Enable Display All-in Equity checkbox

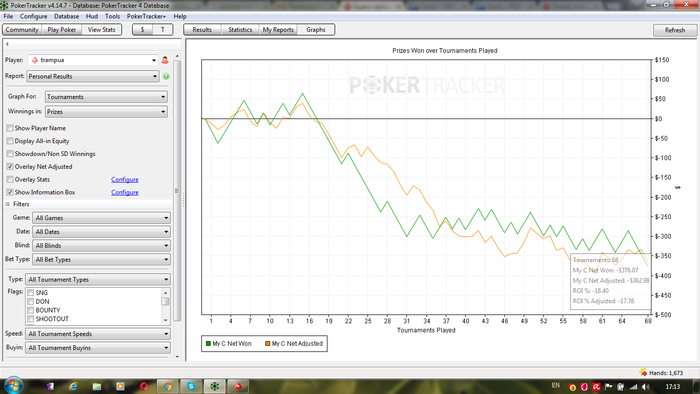10,141
